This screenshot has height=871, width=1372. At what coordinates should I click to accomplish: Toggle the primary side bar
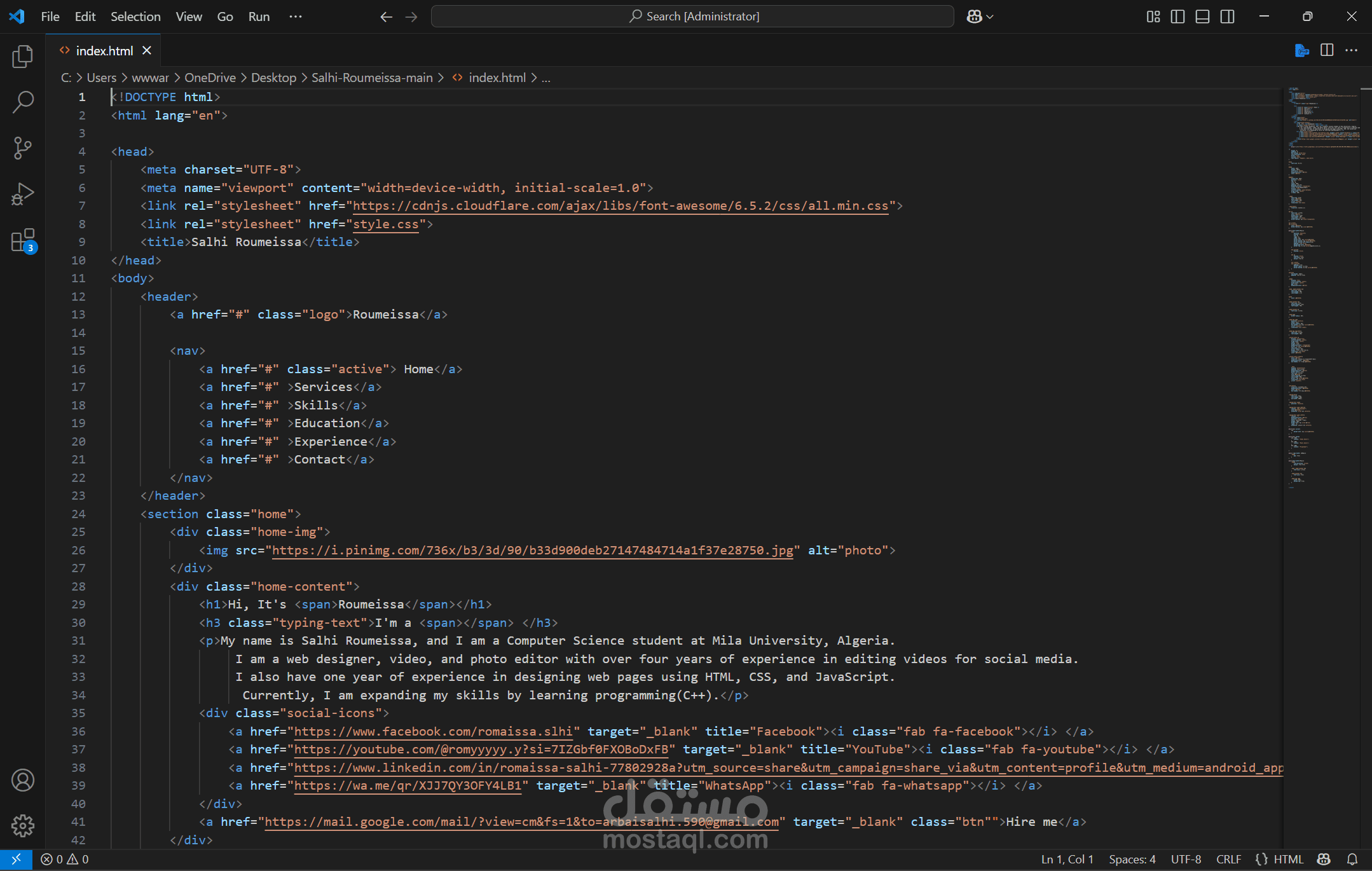pyautogui.click(x=1177, y=17)
